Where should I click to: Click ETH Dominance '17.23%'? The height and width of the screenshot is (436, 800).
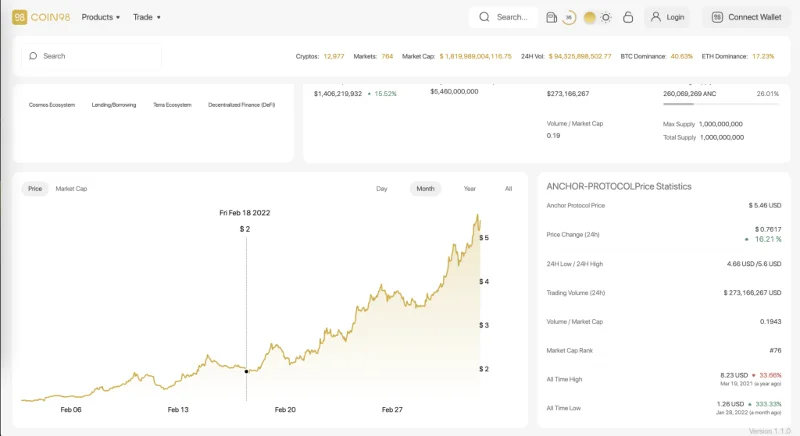pyautogui.click(x=763, y=57)
